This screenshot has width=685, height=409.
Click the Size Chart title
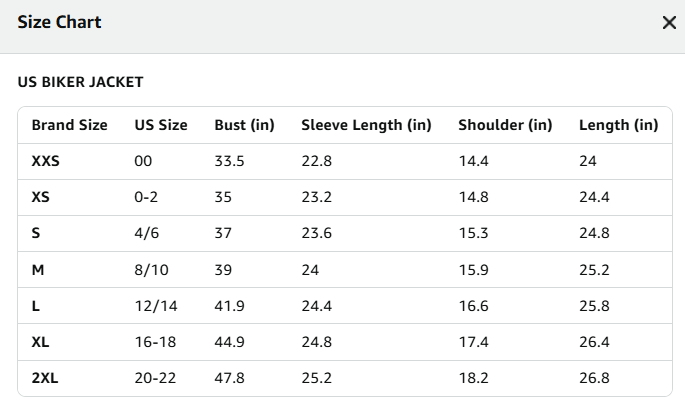(59, 22)
